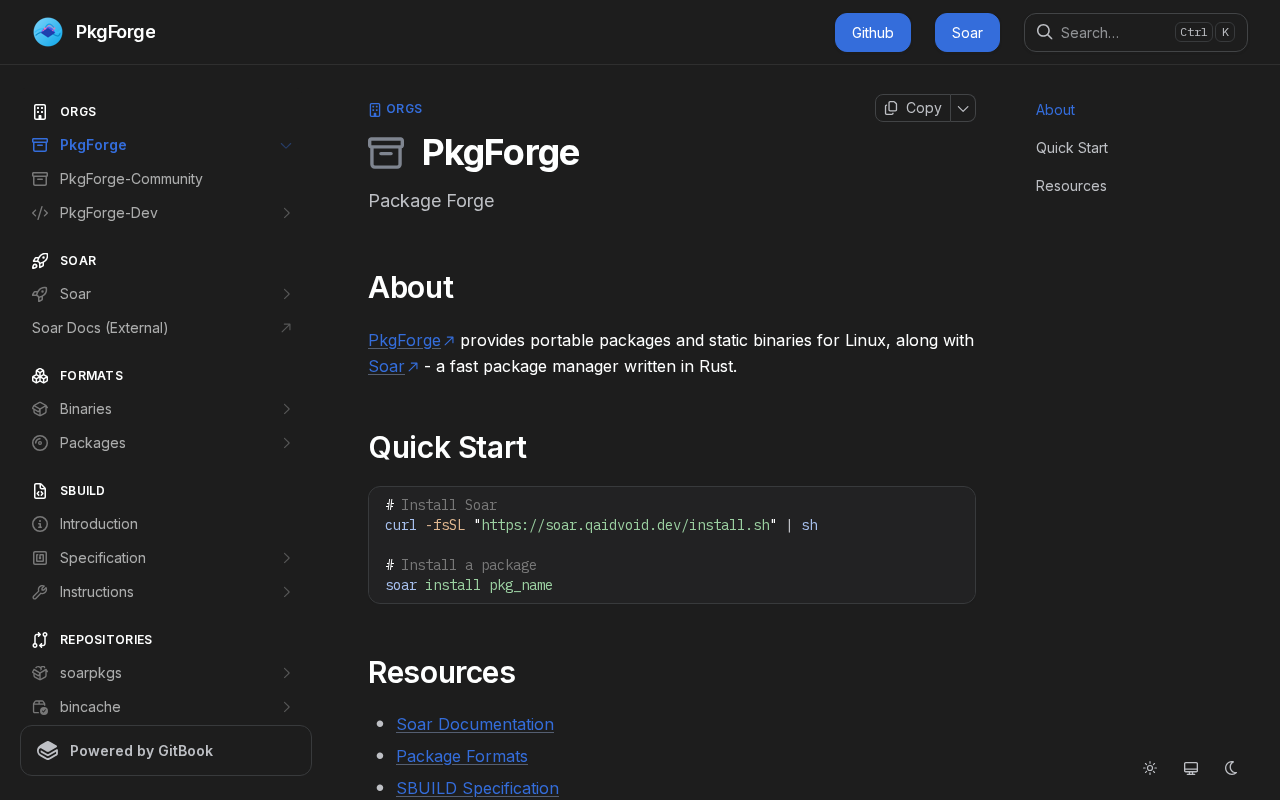Click the info icon beside Introduction
This screenshot has height=800, width=1280.
pos(40,524)
